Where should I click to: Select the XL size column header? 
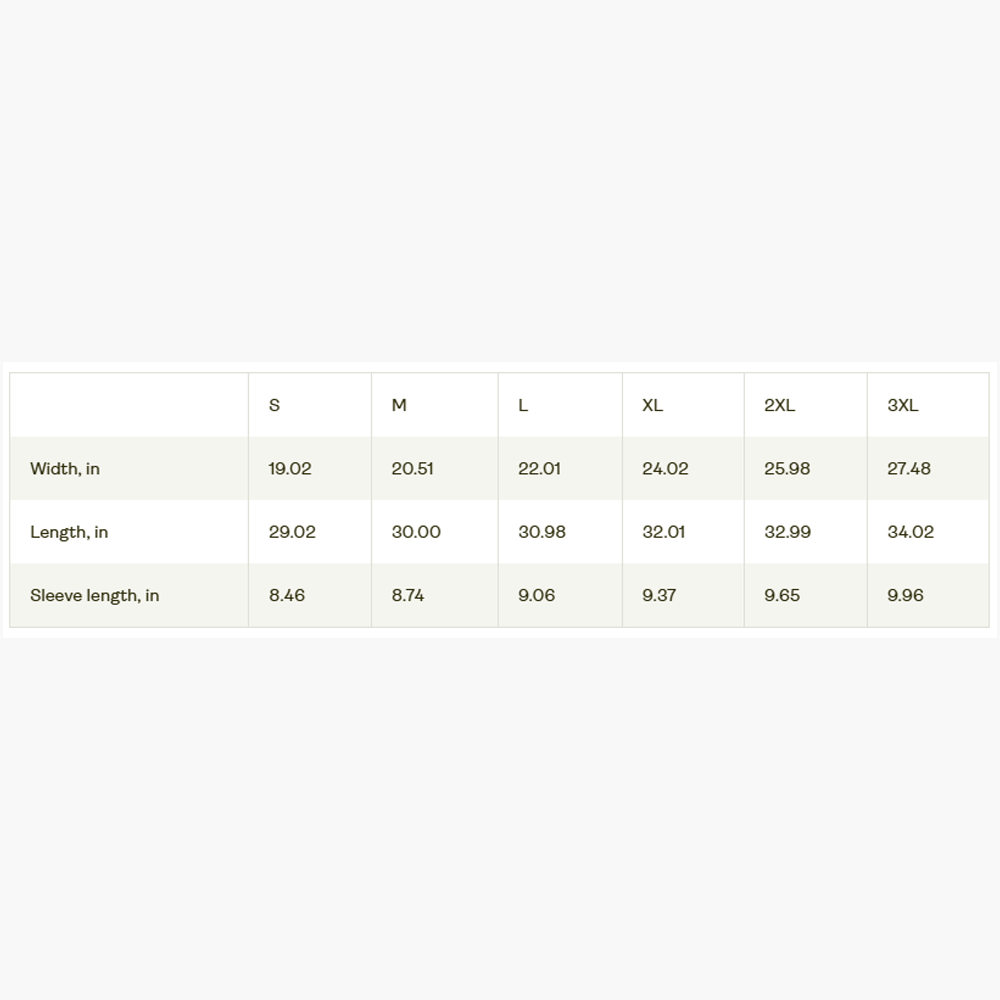point(652,405)
